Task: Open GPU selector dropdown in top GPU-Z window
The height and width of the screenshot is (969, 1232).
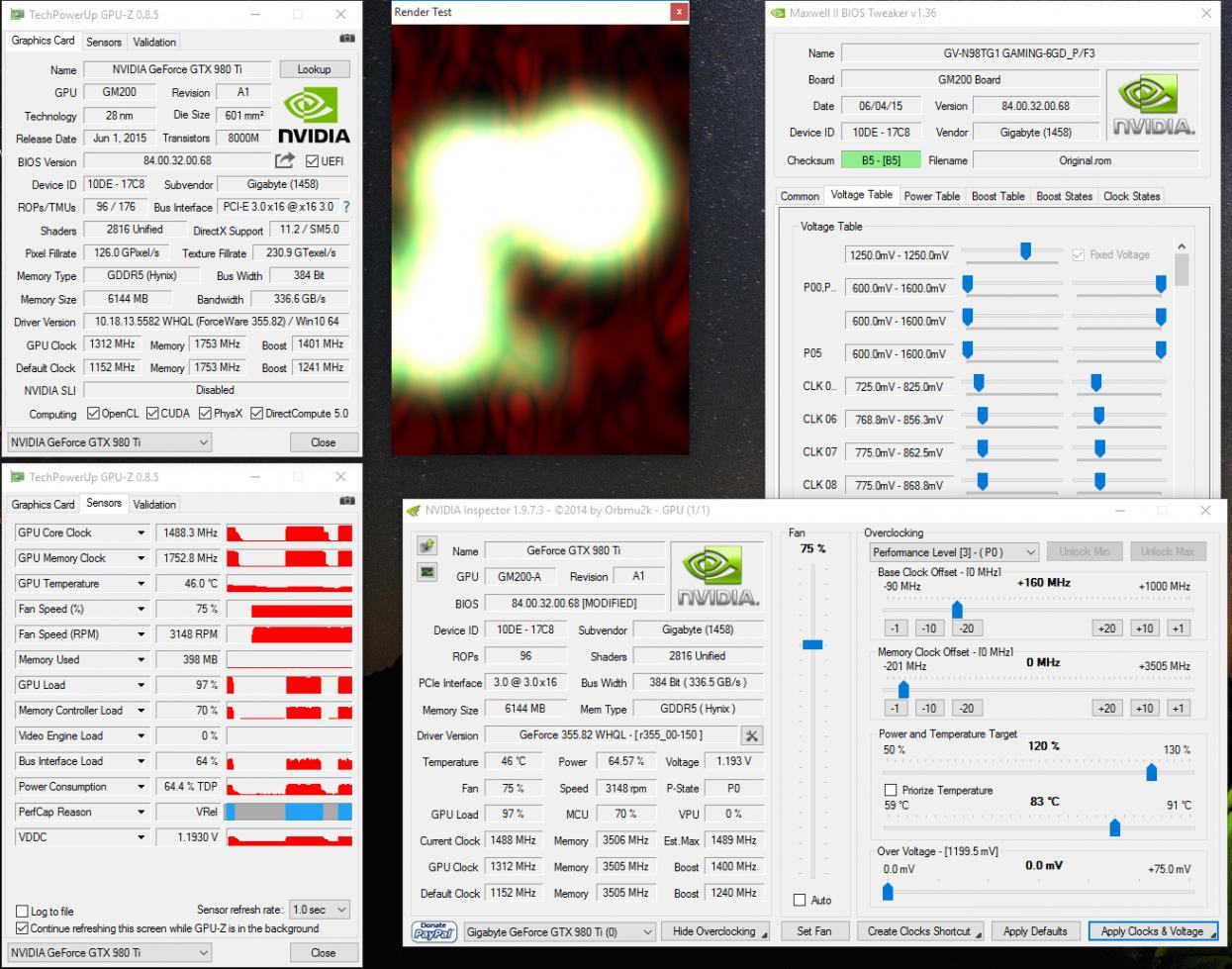Action: [x=109, y=442]
